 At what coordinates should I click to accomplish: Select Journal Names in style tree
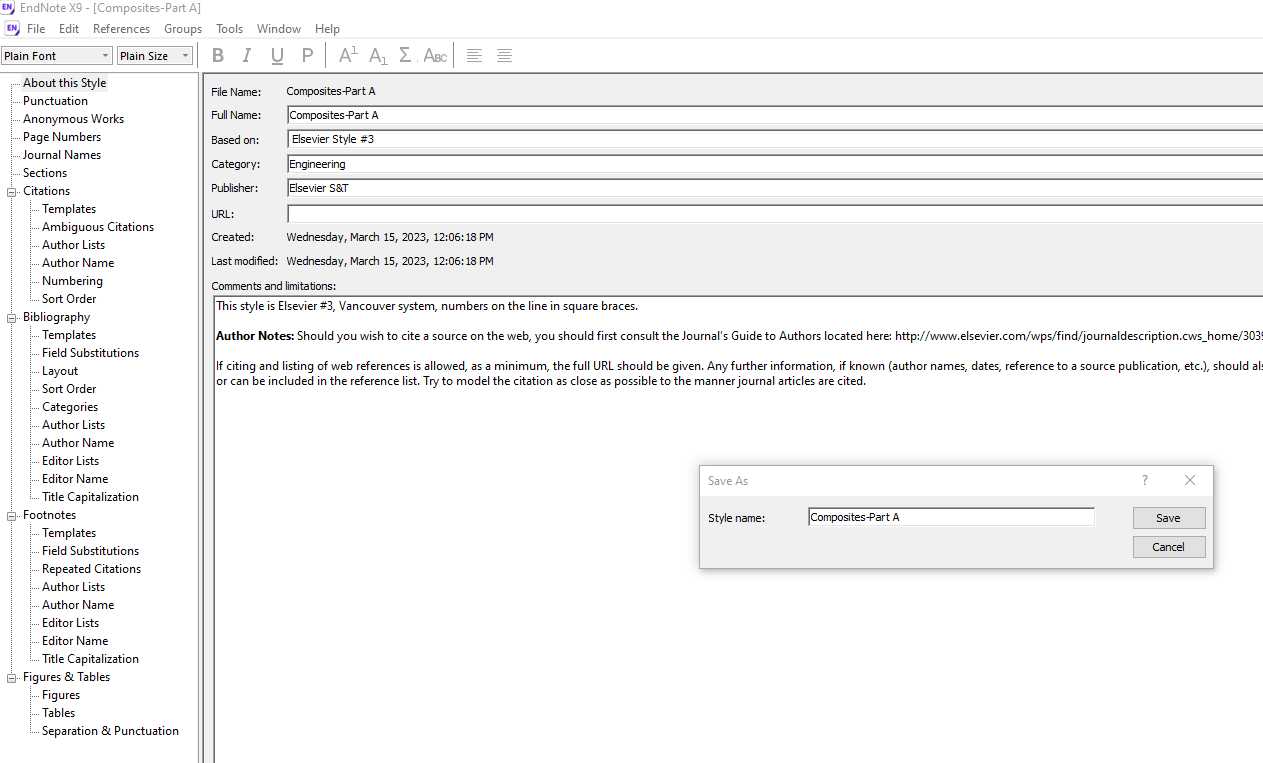[x=61, y=155]
